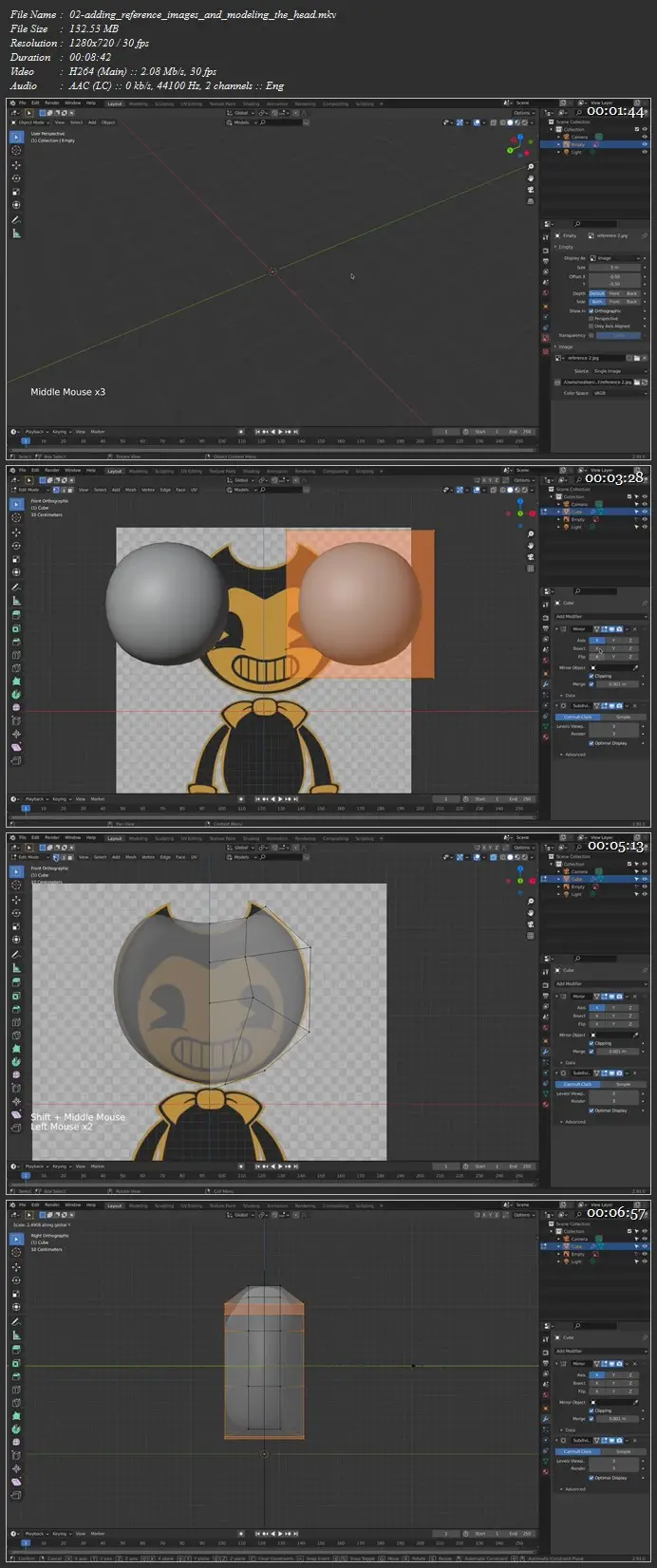Click Levels Viewport value in the 00:05:13 frame

613,1093
